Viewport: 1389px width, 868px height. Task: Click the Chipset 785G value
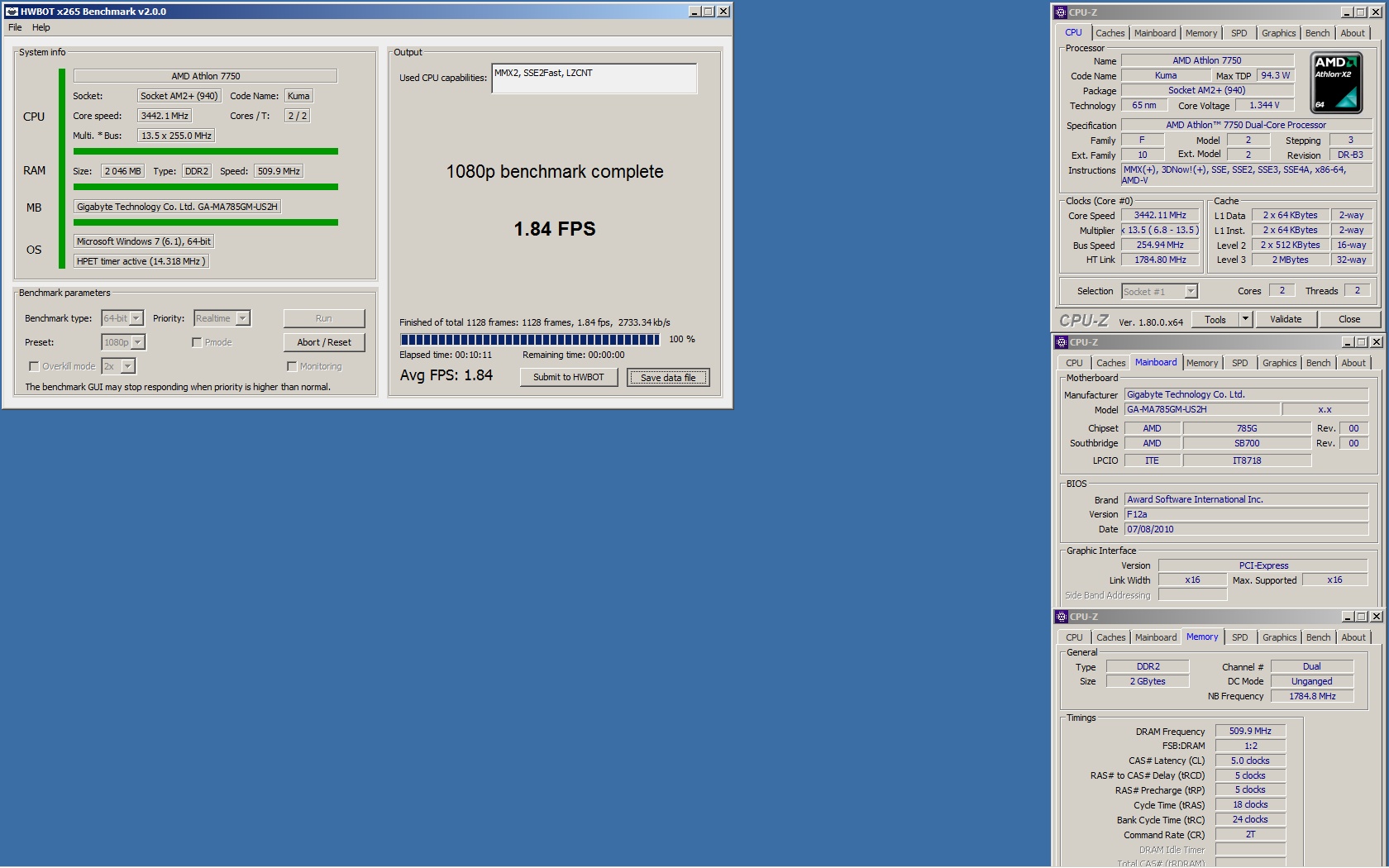pyautogui.click(x=1247, y=428)
